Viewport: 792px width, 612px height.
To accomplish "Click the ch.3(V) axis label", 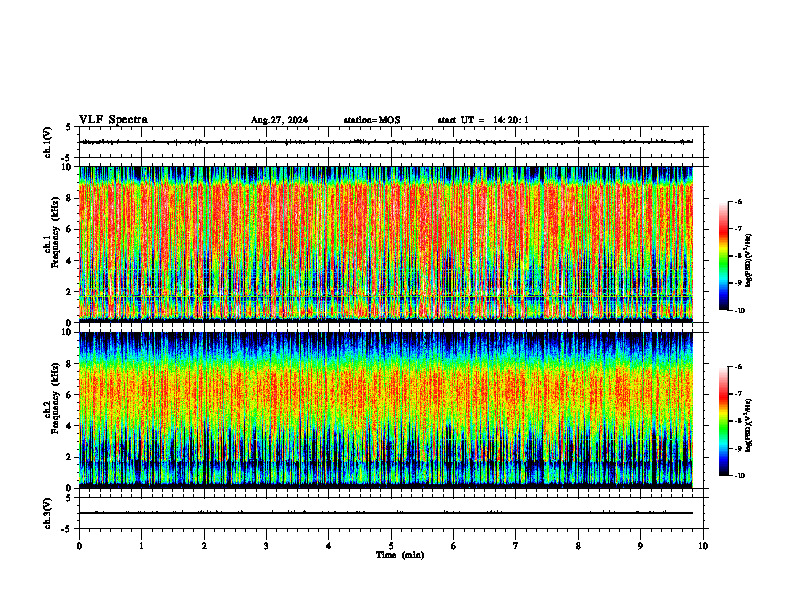I will coord(48,513).
